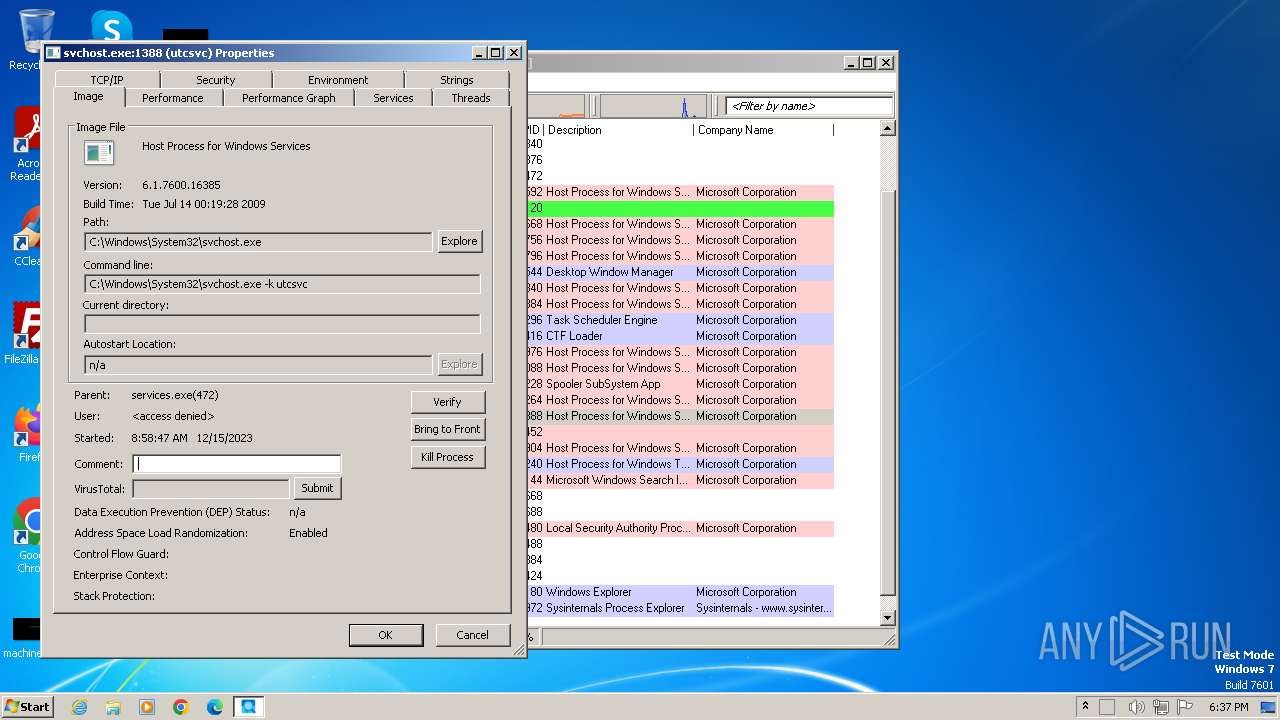
Task: Click the Path text field
Action: (x=258, y=242)
